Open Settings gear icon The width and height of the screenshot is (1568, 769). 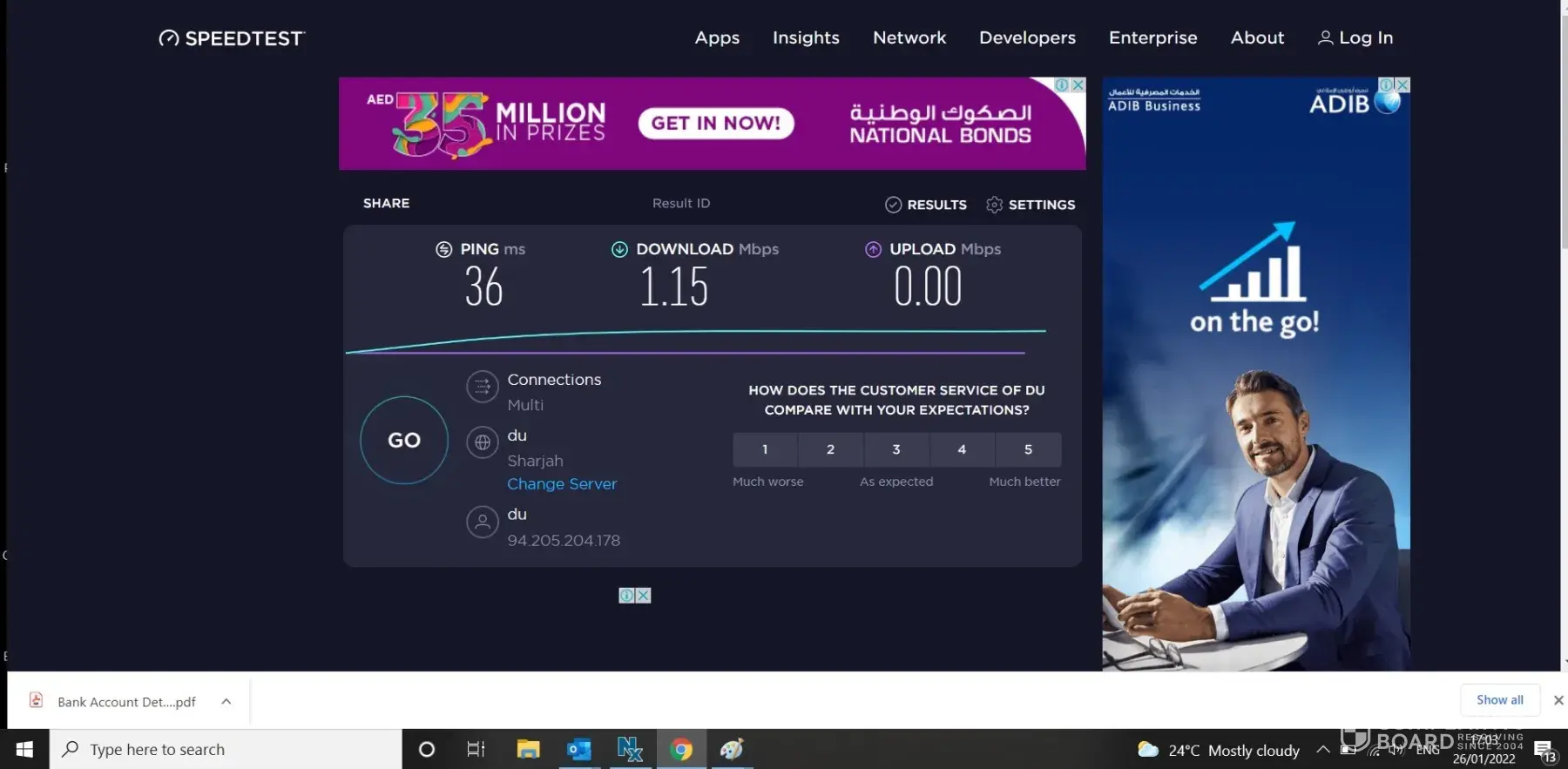pos(994,205)
